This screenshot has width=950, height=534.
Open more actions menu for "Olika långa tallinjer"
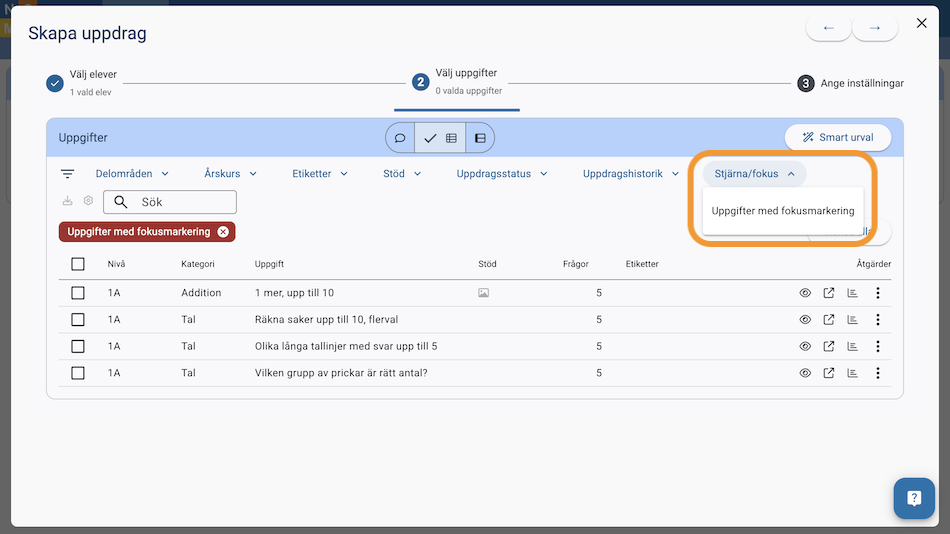tap(878, 346)
